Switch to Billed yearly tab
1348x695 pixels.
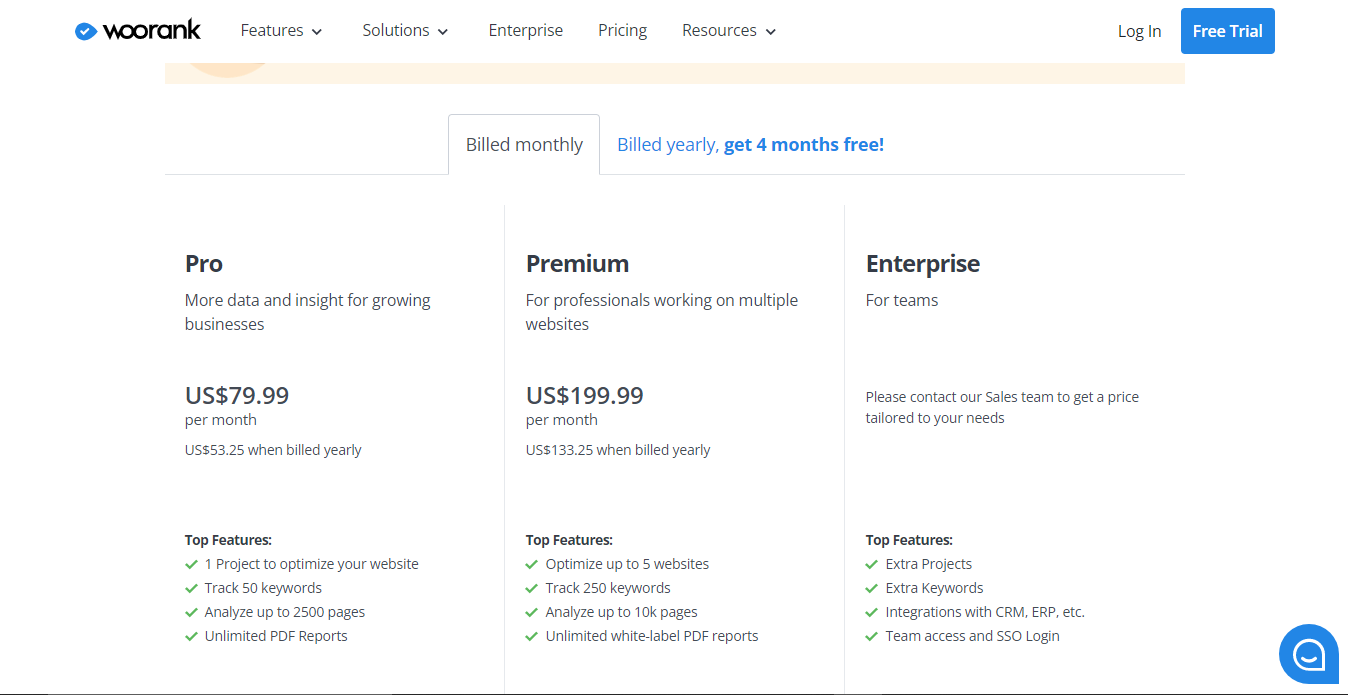tap(750, 145)
